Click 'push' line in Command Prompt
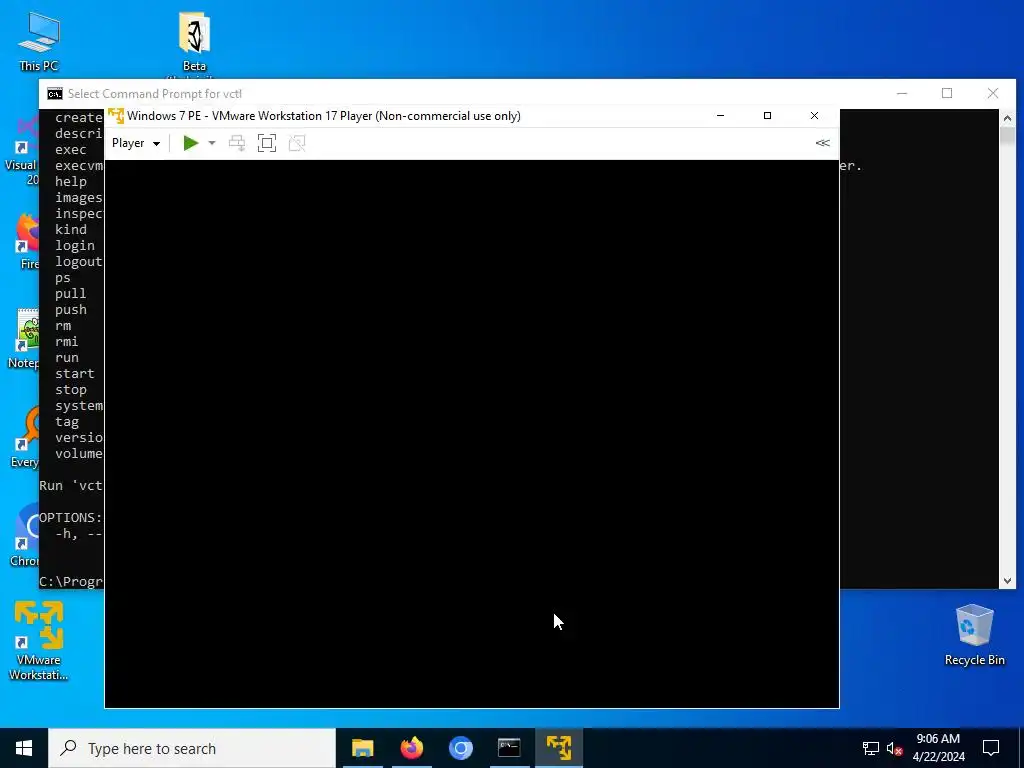Image resolution: width=1024 pixels, height=768 pixels. pos(71,310)
